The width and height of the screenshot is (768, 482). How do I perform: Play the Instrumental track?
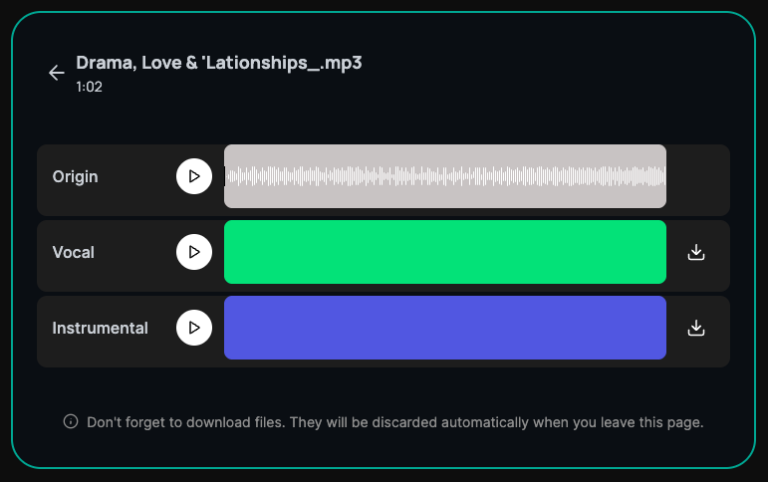tap(194, 328)
